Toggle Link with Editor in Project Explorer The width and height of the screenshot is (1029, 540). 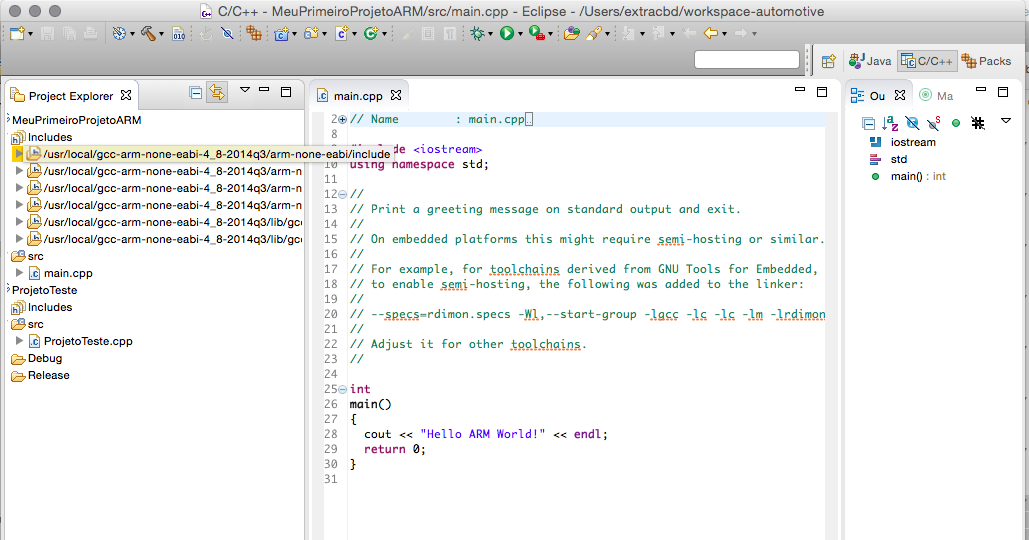[x=217, y=93]
